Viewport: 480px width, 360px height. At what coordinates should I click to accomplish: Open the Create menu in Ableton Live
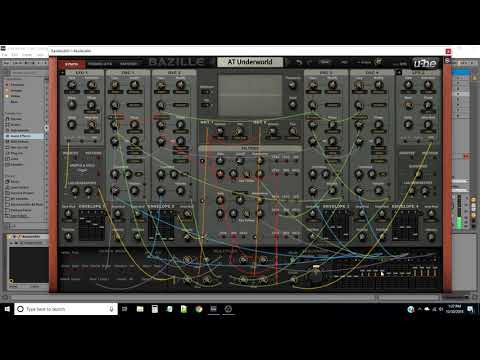point(27,55)
